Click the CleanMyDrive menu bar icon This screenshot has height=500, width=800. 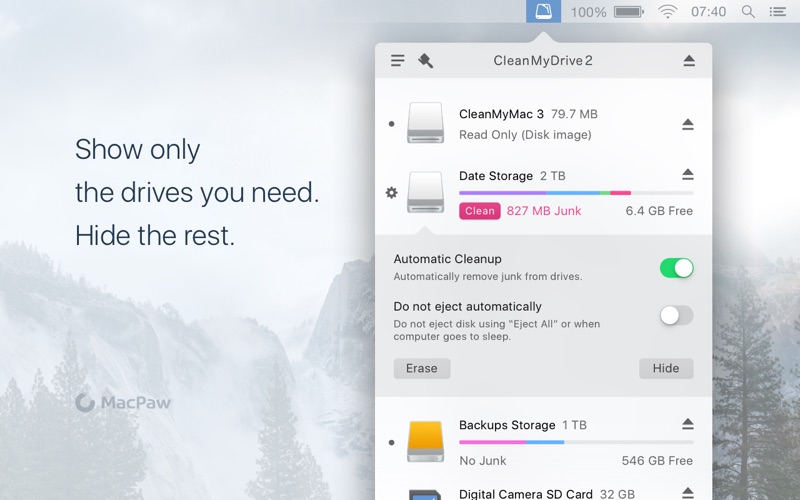[543, 11]
